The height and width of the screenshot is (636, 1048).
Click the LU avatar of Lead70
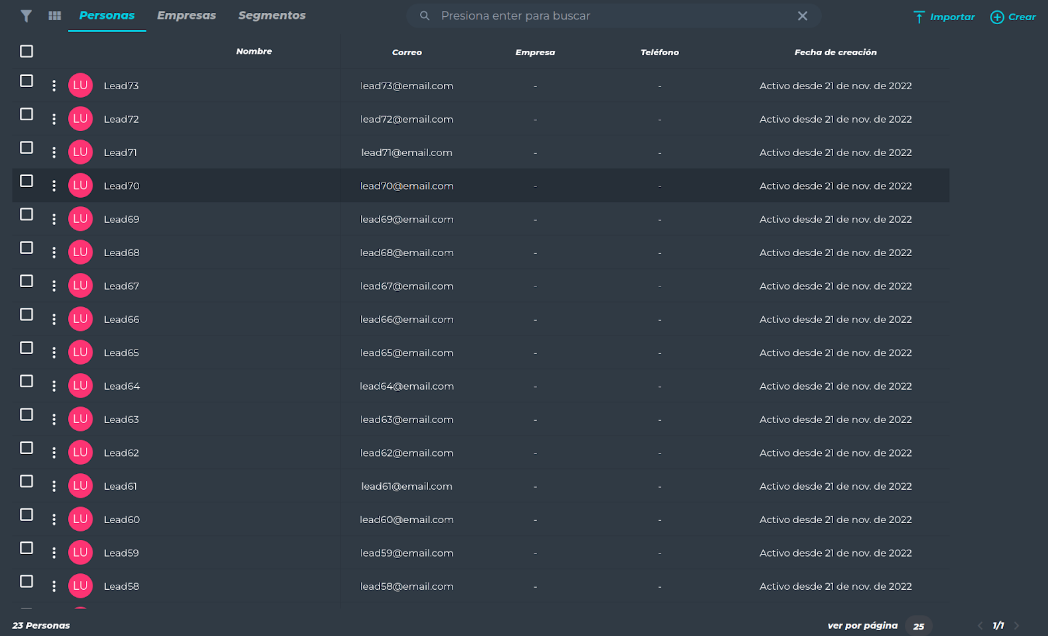80,185
